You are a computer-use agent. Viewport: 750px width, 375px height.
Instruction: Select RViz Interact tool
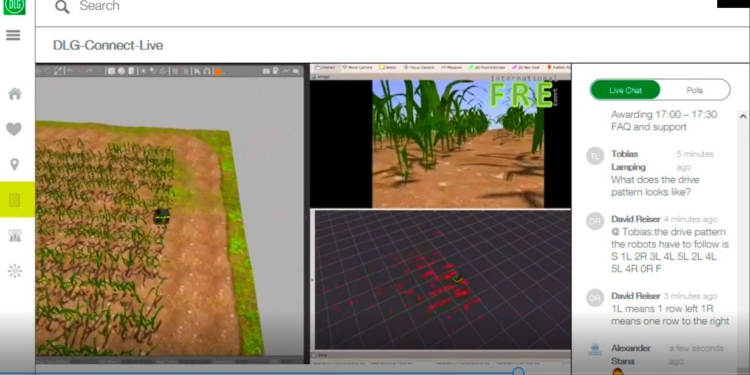(x=326, y=67)
